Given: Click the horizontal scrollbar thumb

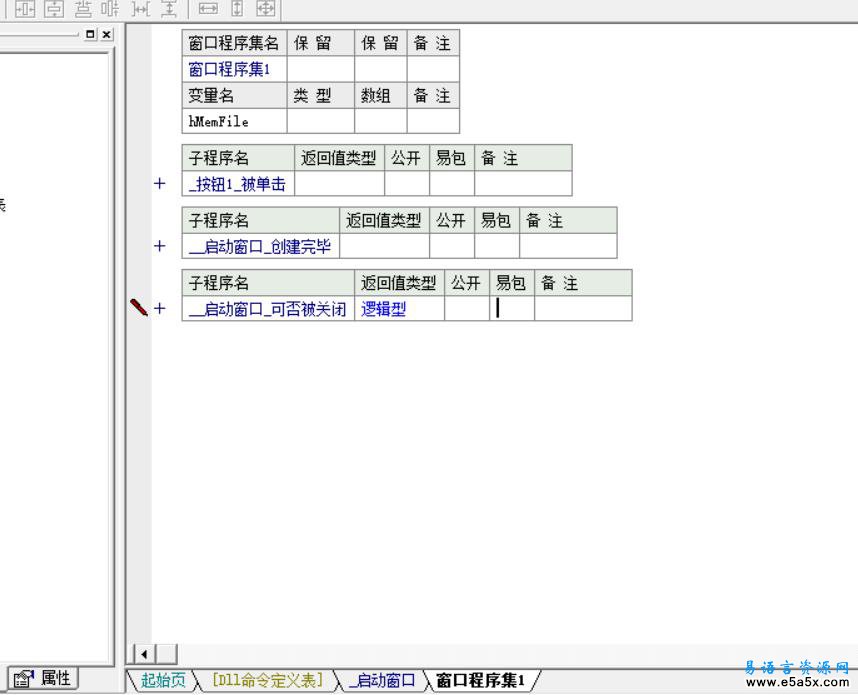Looking at the screenshot, I should pyautogui.click(x=166, y=654).
